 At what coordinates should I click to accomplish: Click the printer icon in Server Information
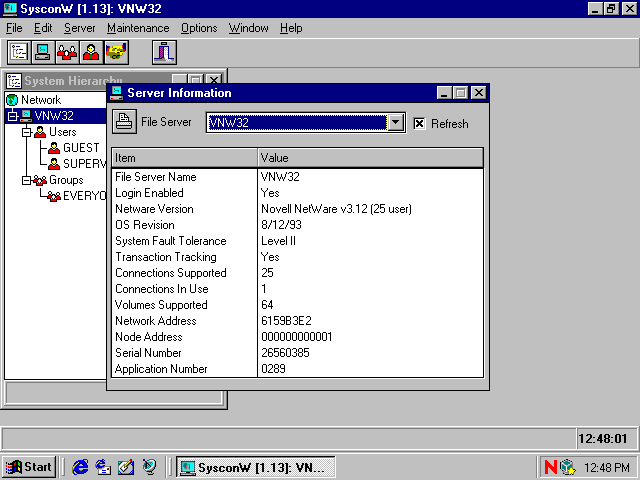(x=124, y=122)
